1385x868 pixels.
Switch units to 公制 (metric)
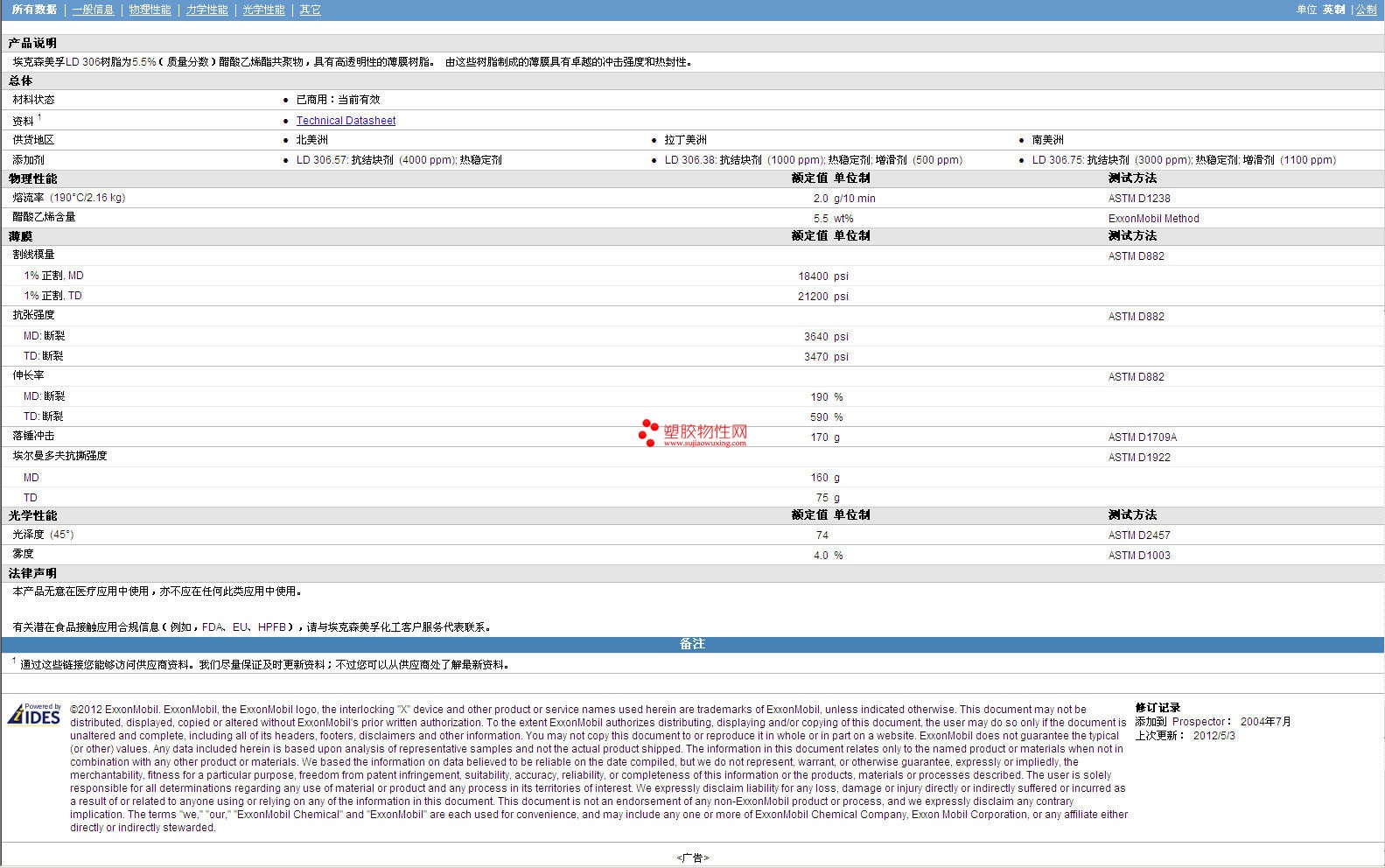tap(1366, 10)
